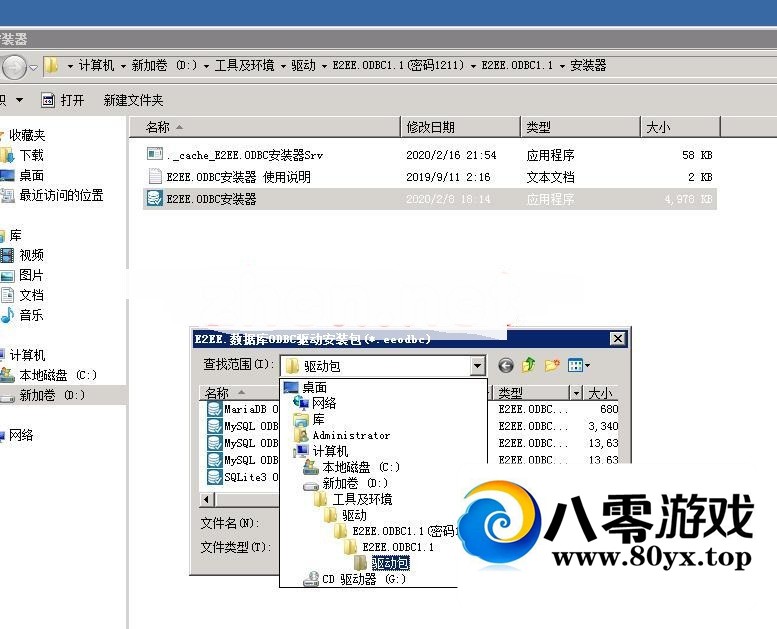The image size is (777, 629).
Task: Click the 文本文档 type cell
Action: pyautogui.click(x=550, y=177)
